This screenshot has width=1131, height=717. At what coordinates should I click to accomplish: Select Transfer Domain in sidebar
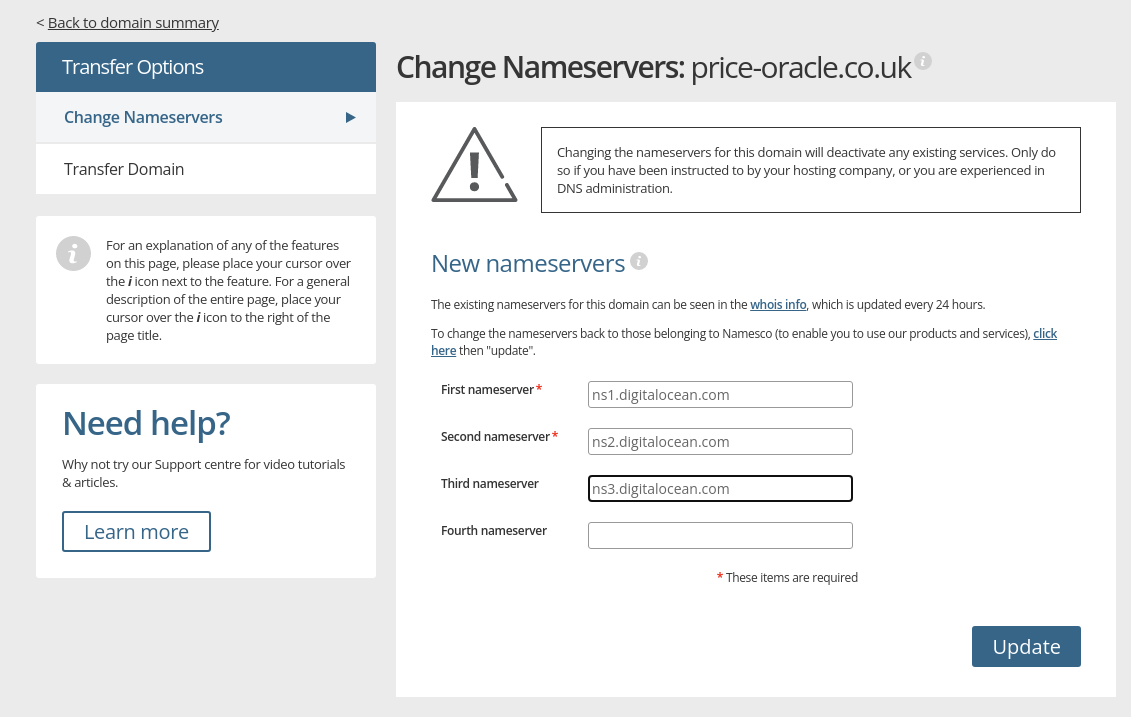pyautogui.click(x=206, y=170)
